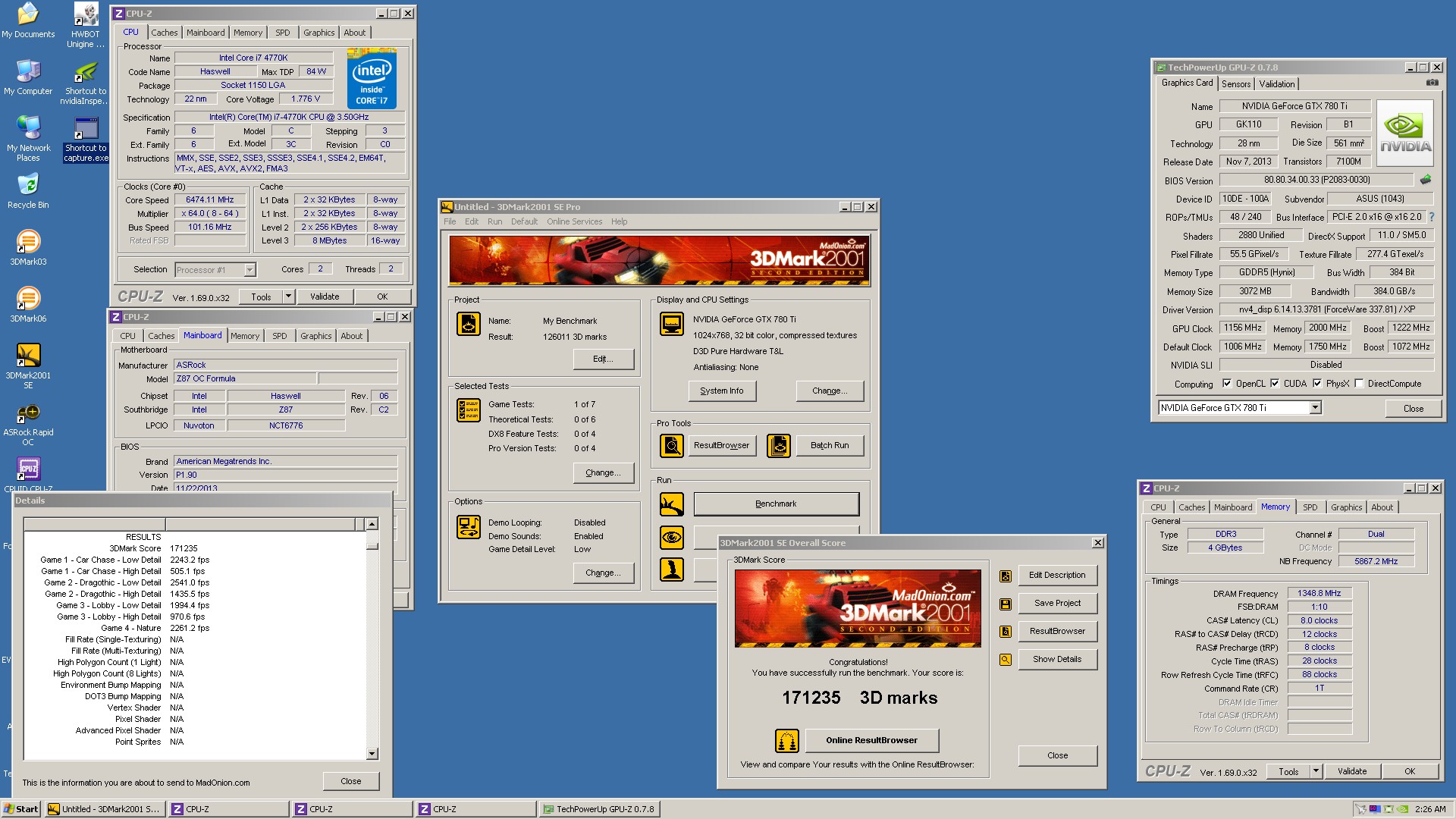Click the Save Project floppy icon

tap(1005, 604)
